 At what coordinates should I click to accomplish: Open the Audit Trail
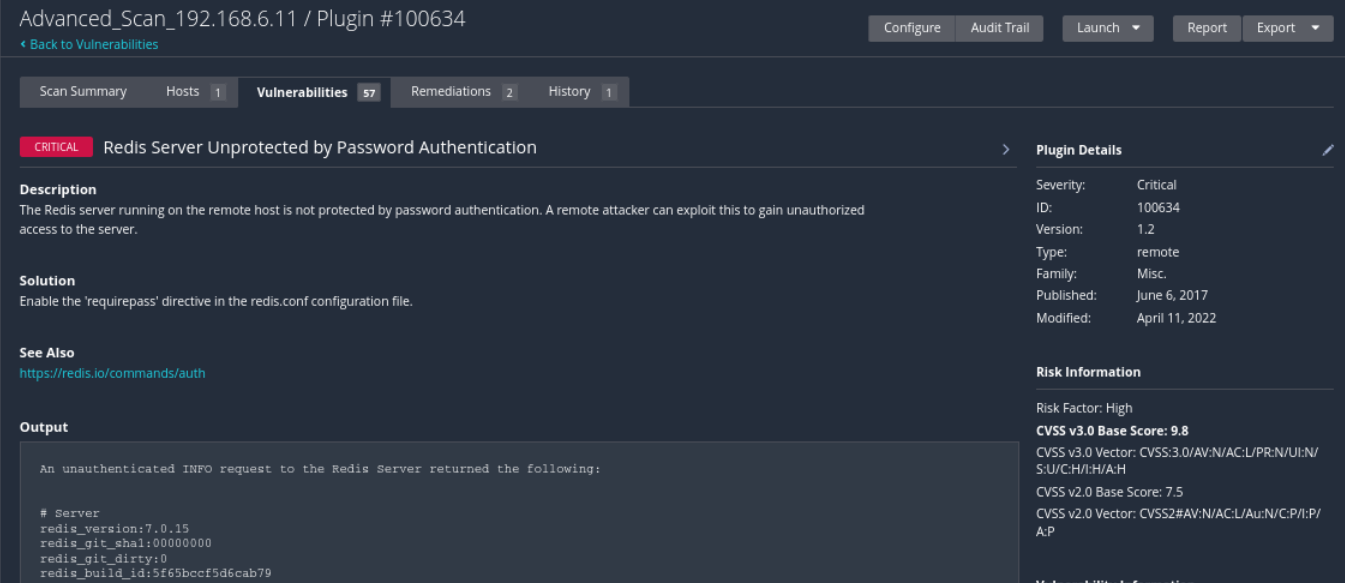[x=999, y=28]
